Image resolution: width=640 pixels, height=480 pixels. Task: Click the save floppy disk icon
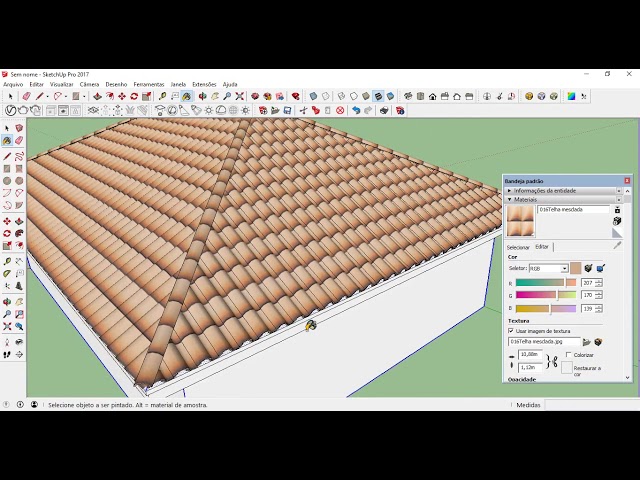[x=287, y=110]
